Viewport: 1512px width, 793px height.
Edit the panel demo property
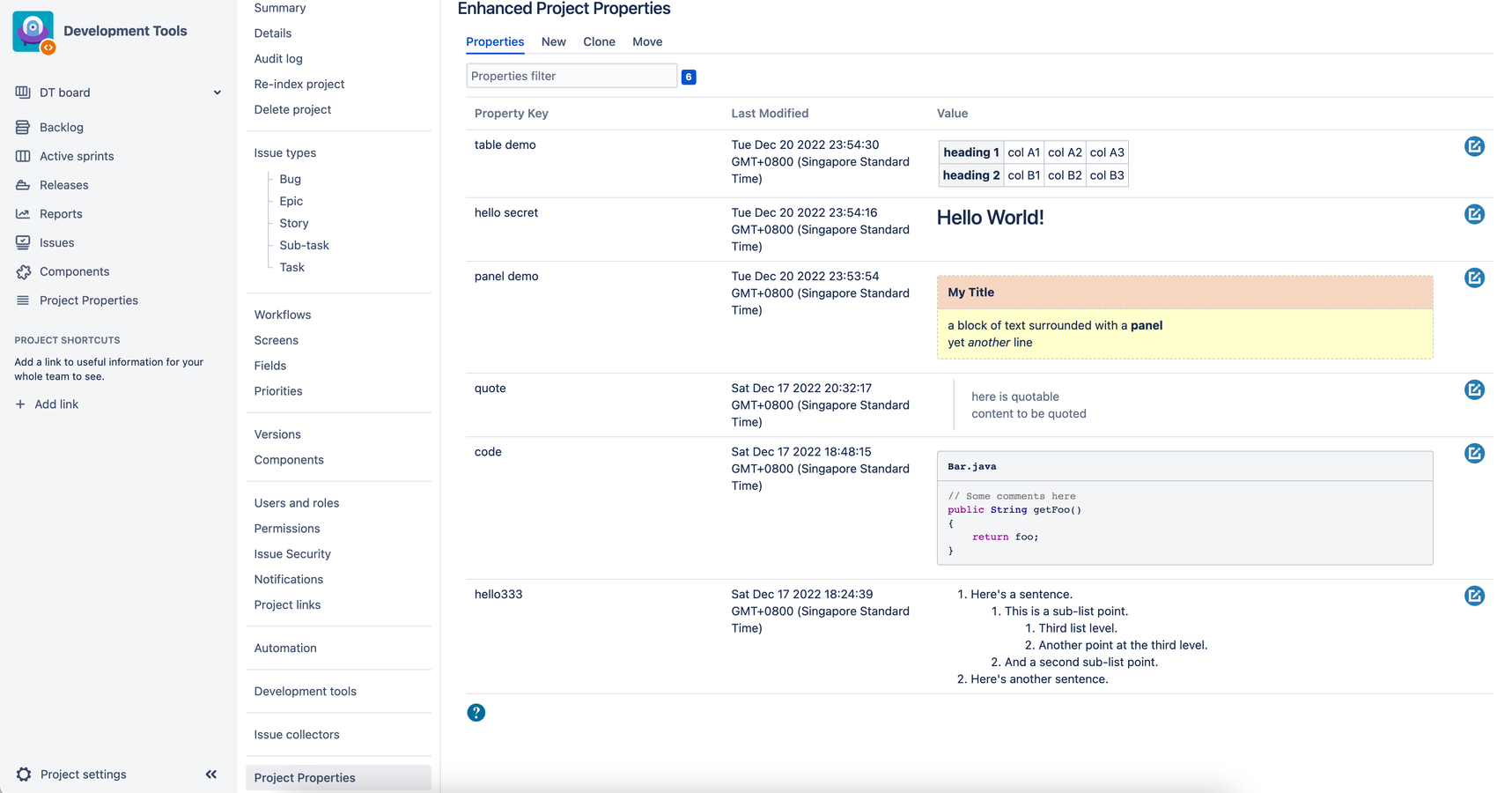[x=1474, y=278]
